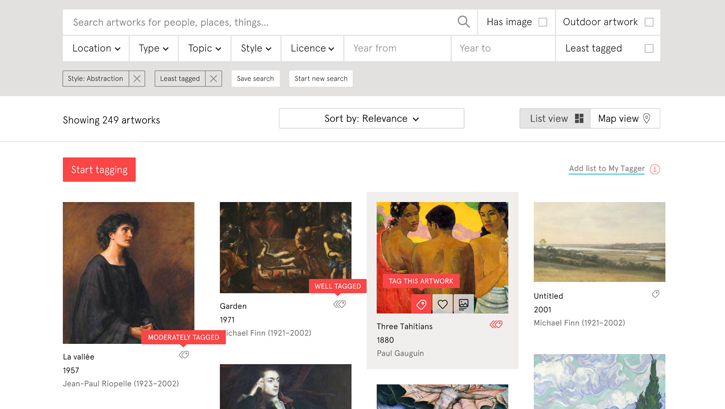
Task: Click the tag-level icon under La vallée
Action: click(x=184, y=355)
